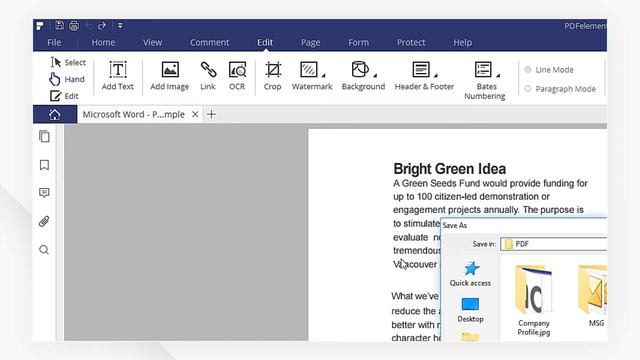This screenshot has width=640, height=360.
Task: Click the Save As dialog title bar
Action: (x=524, y=225)
